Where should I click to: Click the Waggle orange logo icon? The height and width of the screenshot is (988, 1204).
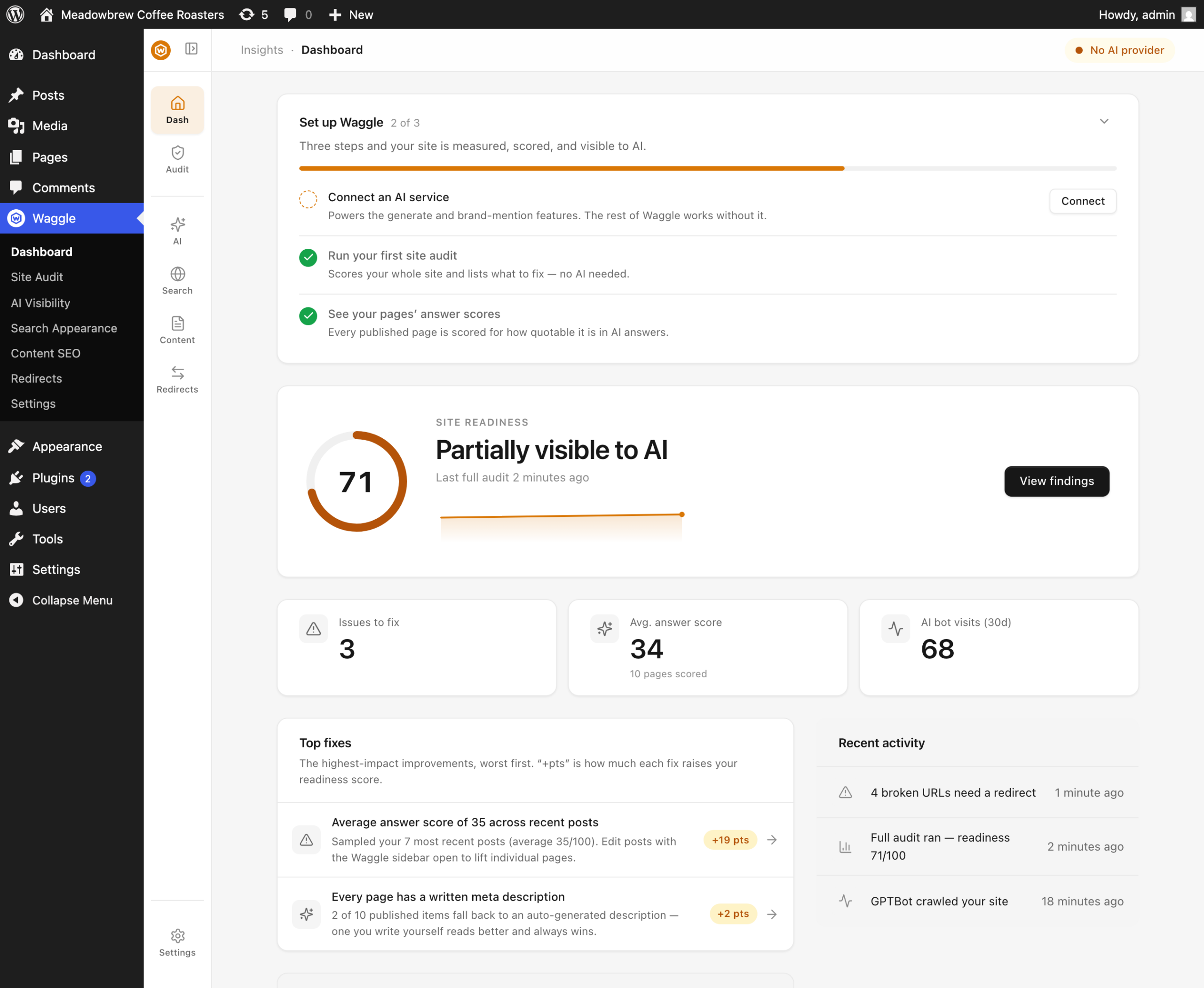161,50
